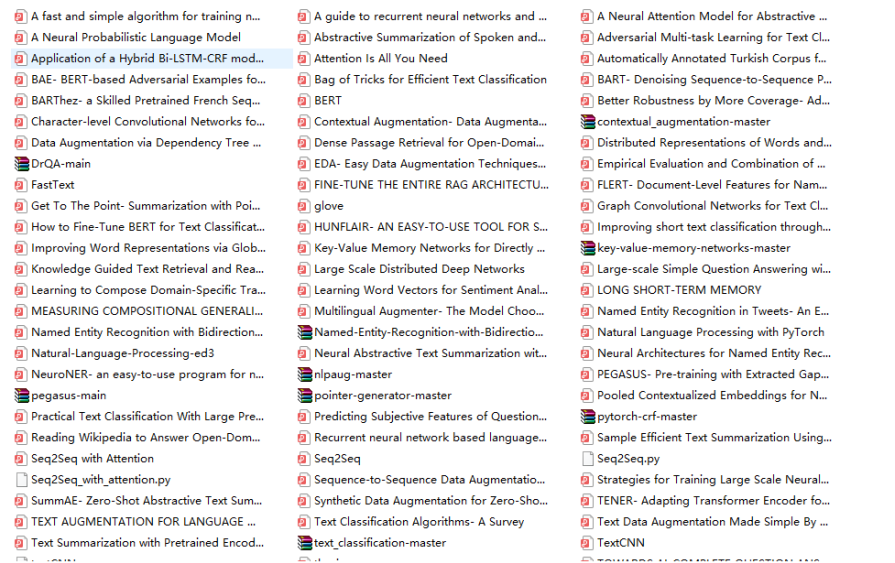Click the archive icon of pegasus-main

coord(21,395)
